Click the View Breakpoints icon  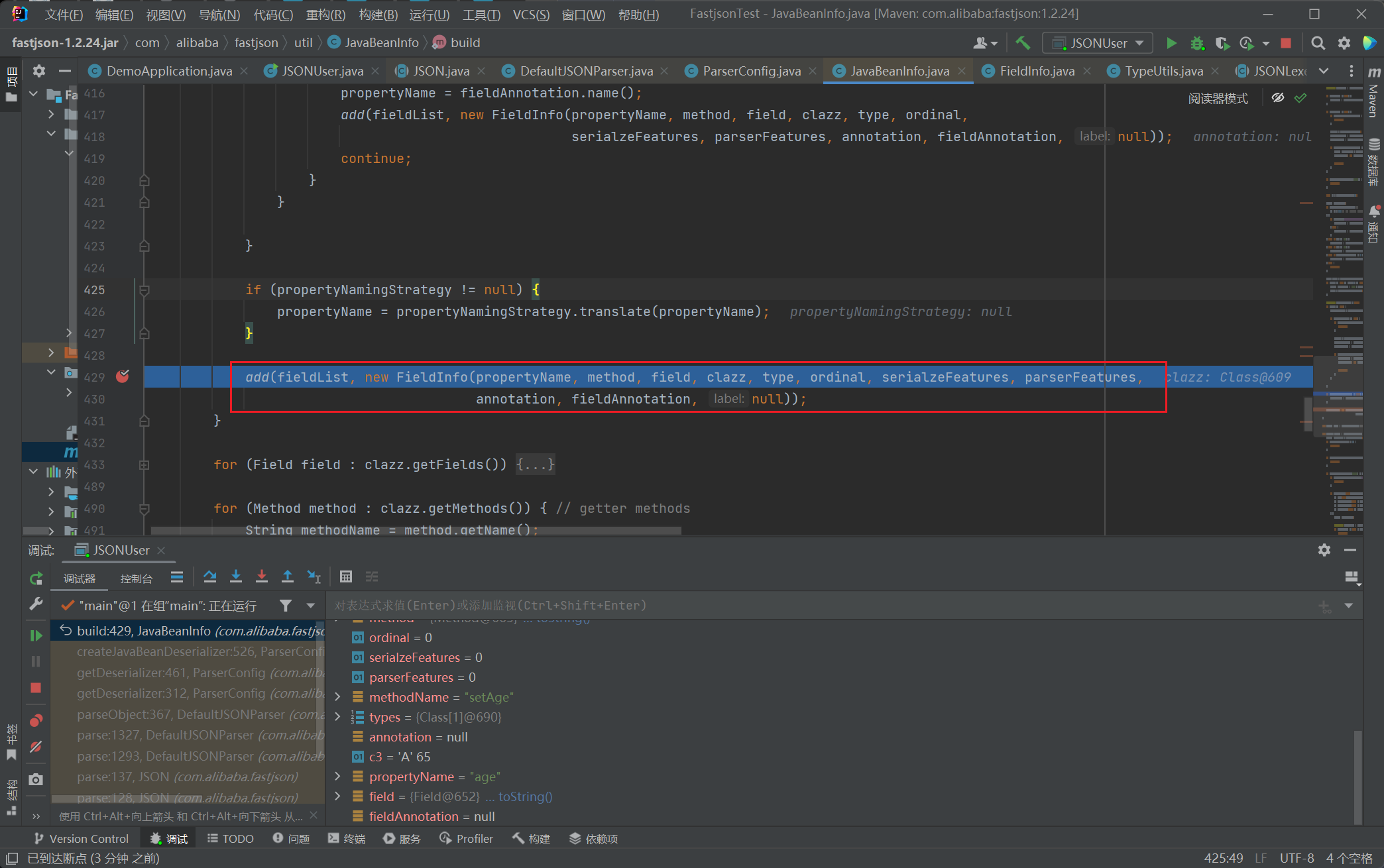click(x=36, y=720)
